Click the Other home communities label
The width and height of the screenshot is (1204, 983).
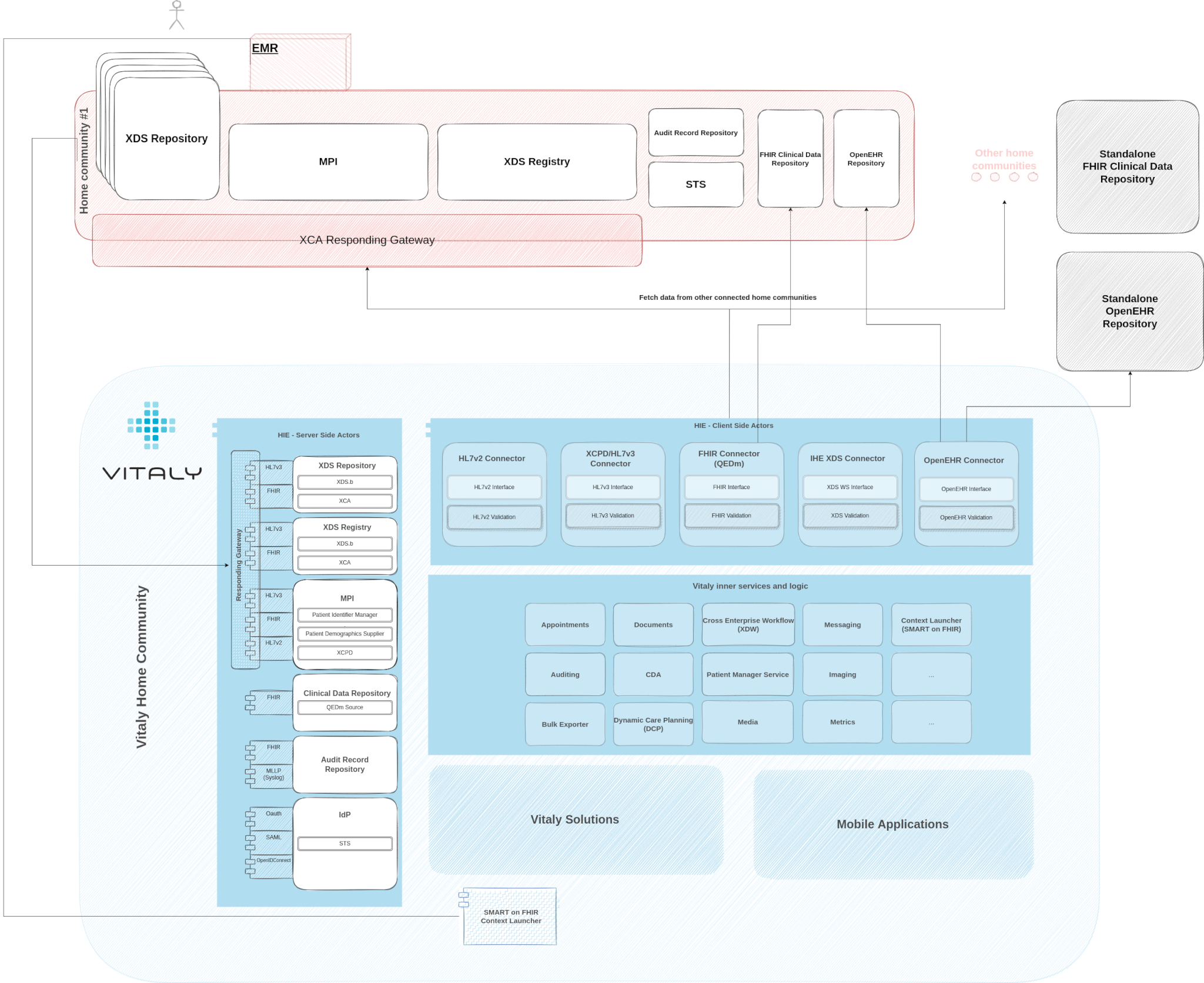click(x=1004, y=159)
